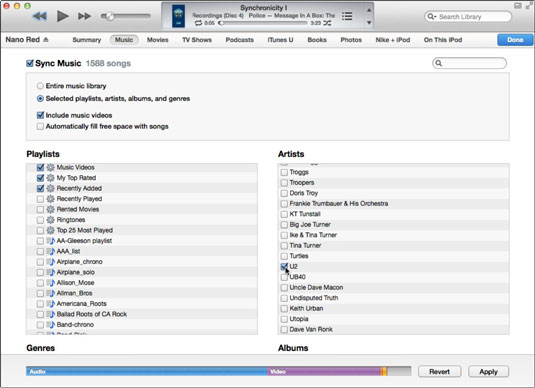Eject Nano Red device icon

(46, 40)
